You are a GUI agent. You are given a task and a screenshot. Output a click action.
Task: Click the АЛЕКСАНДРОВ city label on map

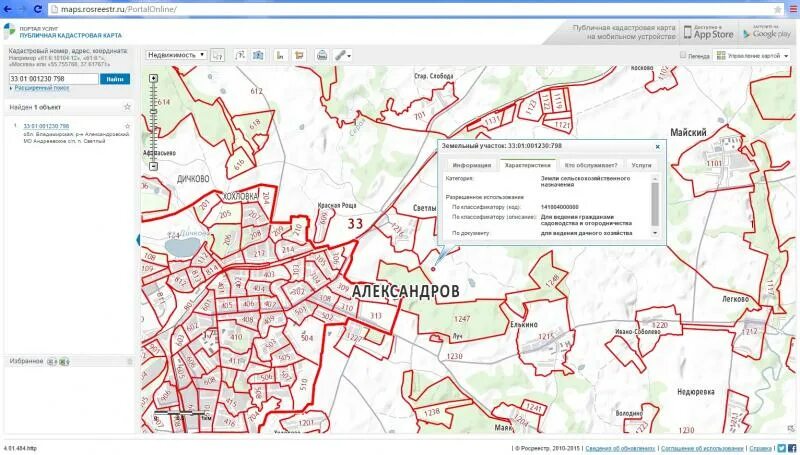(x=406, y=291)
